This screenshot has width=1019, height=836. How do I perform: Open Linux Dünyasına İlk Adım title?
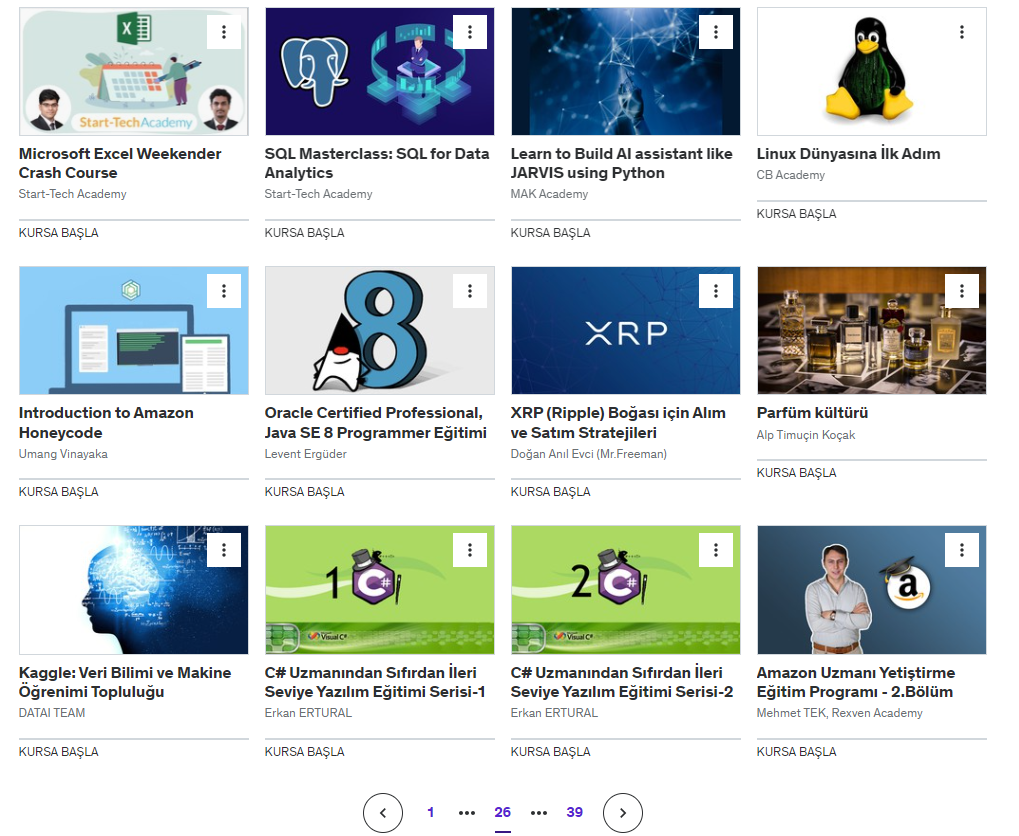click(848, 154)
